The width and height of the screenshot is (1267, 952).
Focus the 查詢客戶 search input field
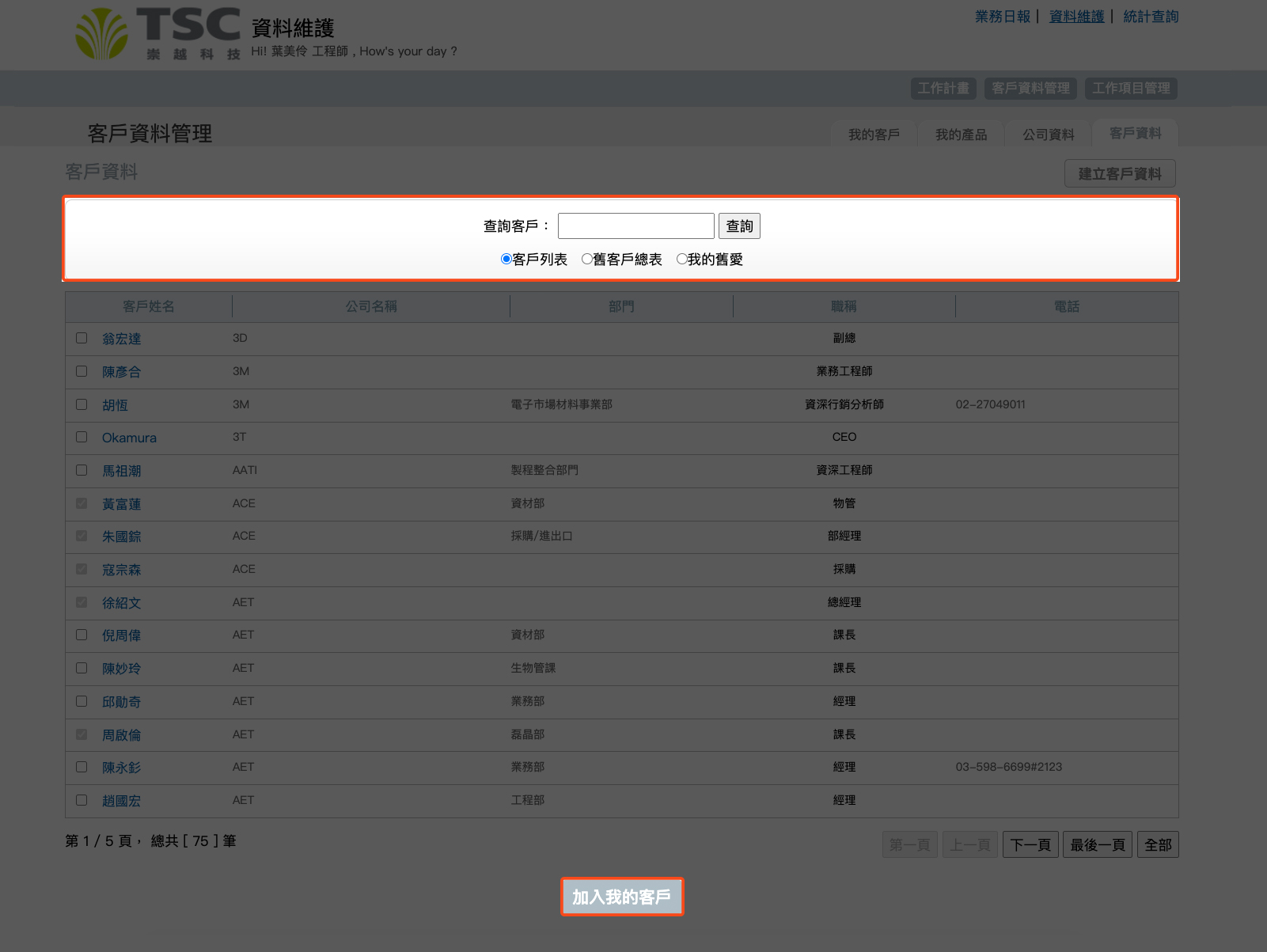635,226
